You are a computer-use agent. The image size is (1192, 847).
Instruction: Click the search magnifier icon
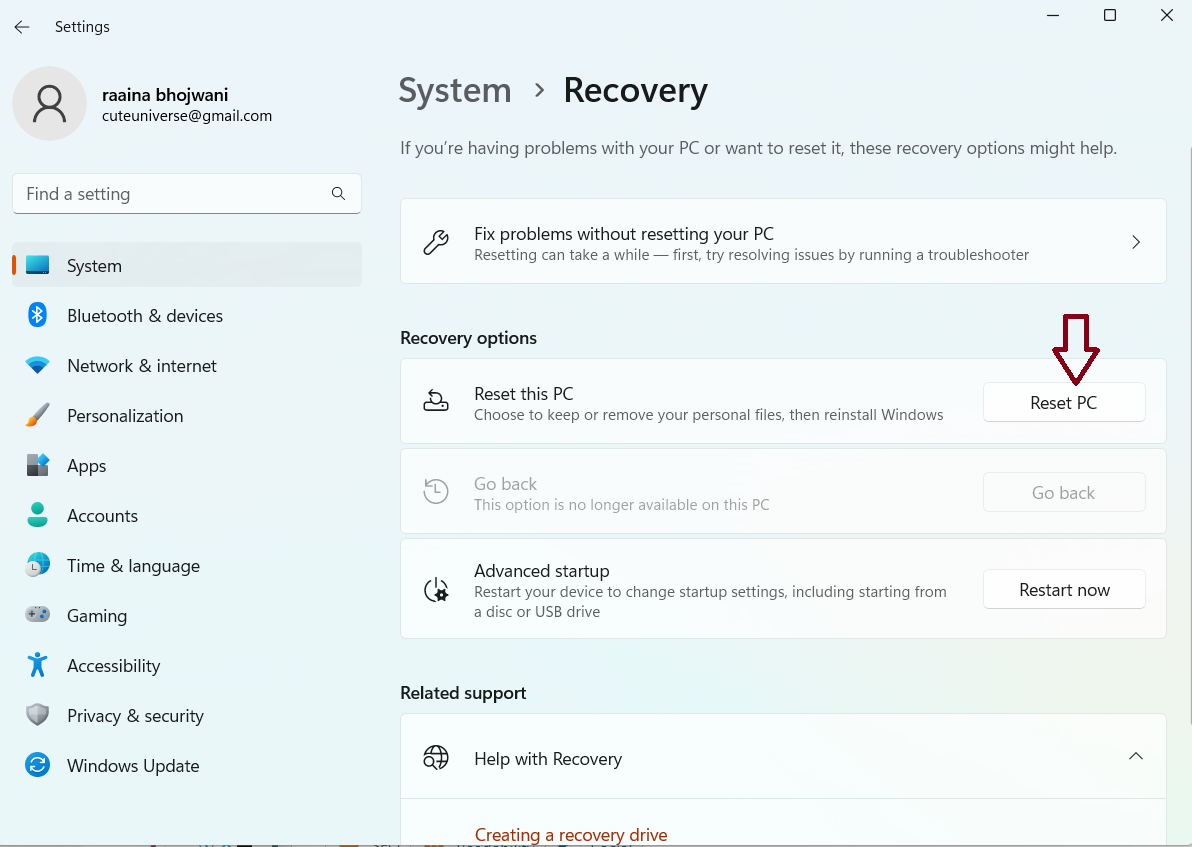tap(338, 194)
